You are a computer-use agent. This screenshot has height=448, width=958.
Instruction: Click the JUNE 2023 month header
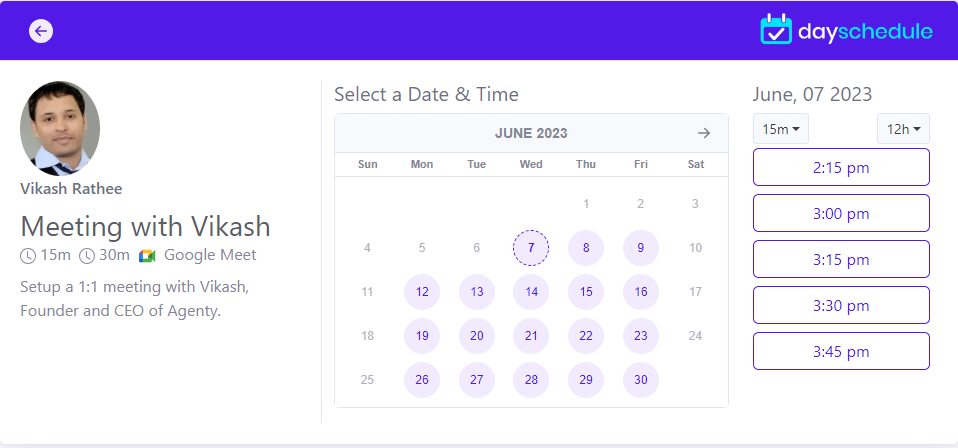[x=531, y=133]
